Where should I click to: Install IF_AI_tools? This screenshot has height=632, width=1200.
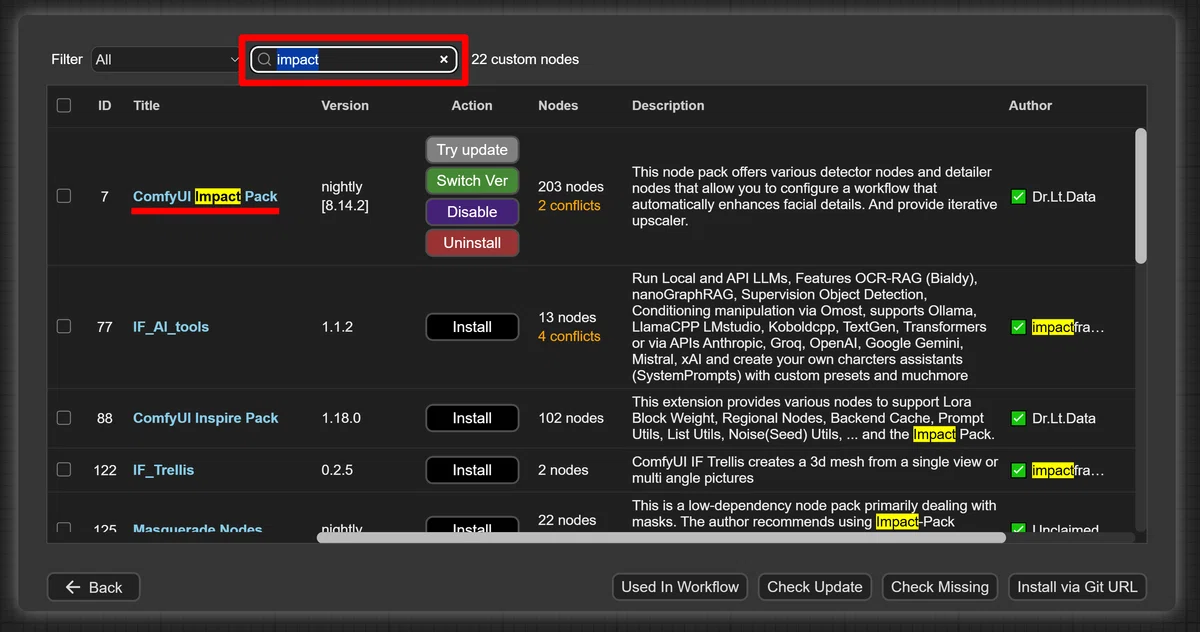tap(472, 327)
